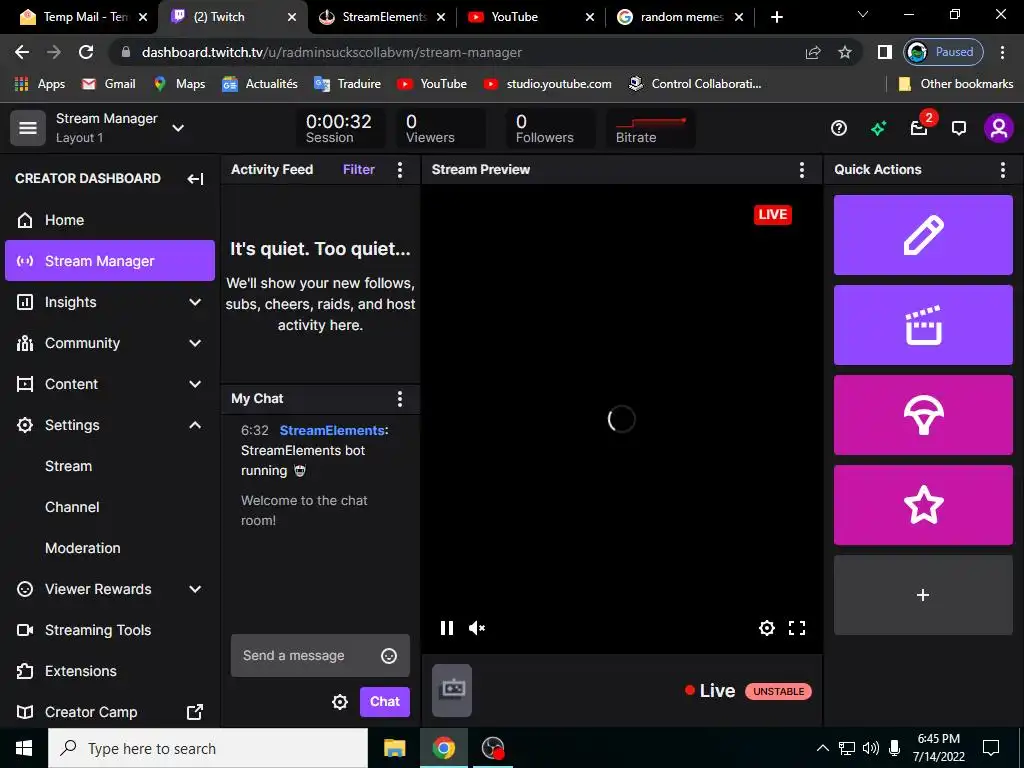The height and width of the screenshot is (768, 1024).
Task: Open the Whispers chat bubble icon
Action: [x=959, y=128]
